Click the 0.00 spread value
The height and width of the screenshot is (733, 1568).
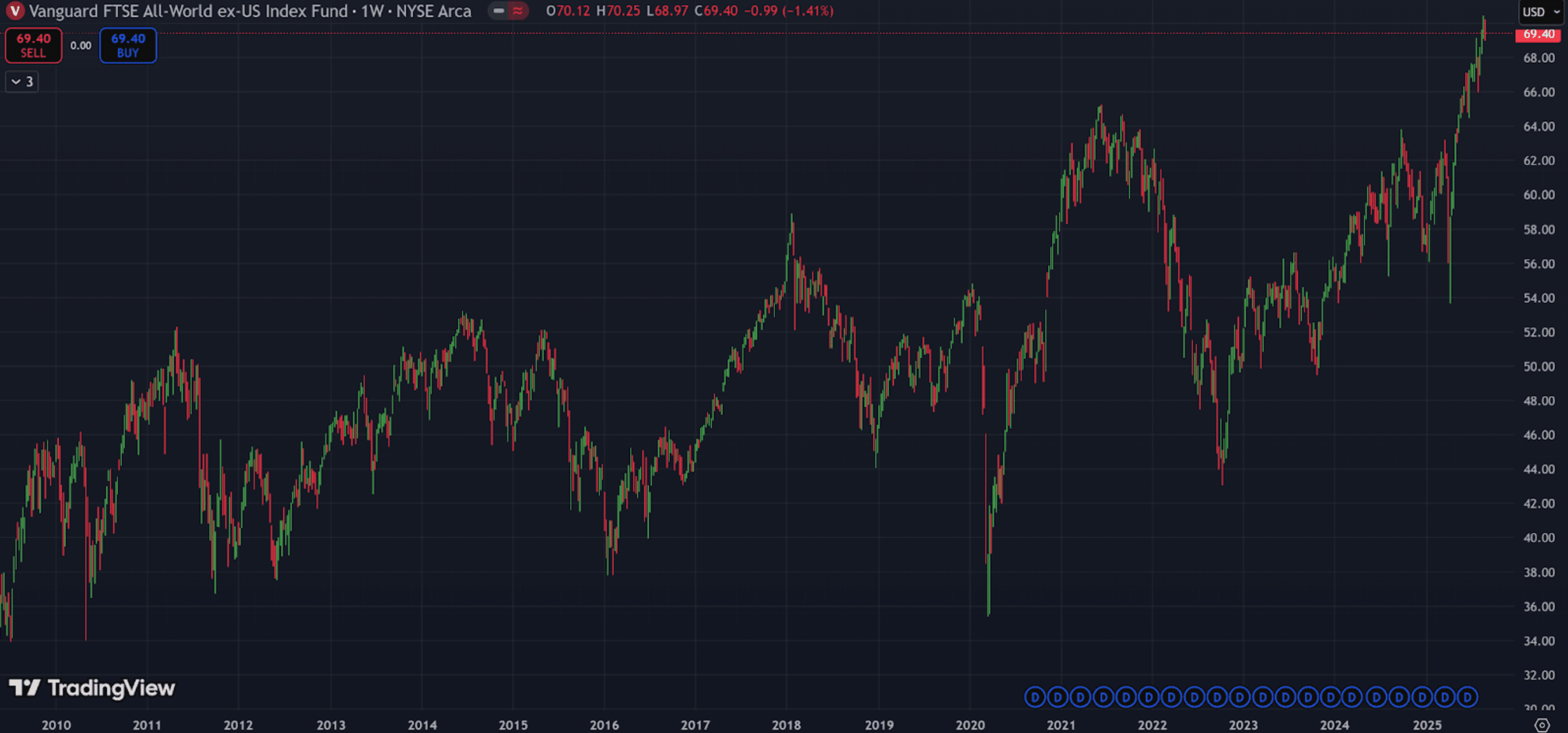(81, 46)
